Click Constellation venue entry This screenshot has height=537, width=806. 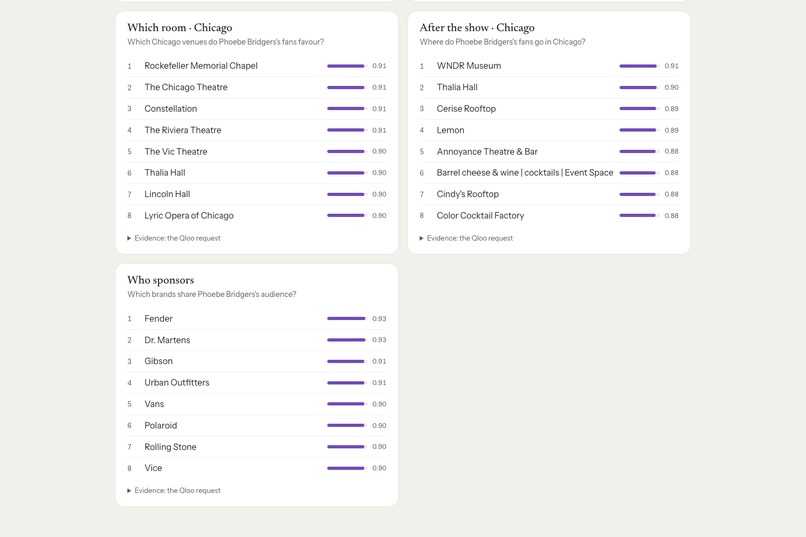pyautogui.click(x=257, y=109)
